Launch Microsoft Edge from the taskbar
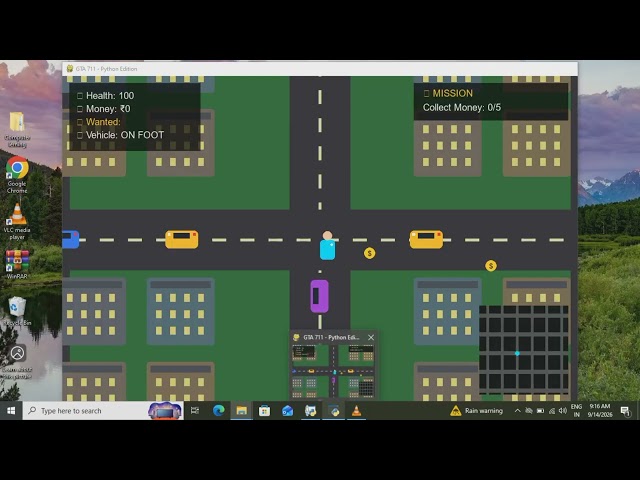Image resolution: width=640 pixels, height=480 pixels. pyautogui.click(x=218, y=411)
